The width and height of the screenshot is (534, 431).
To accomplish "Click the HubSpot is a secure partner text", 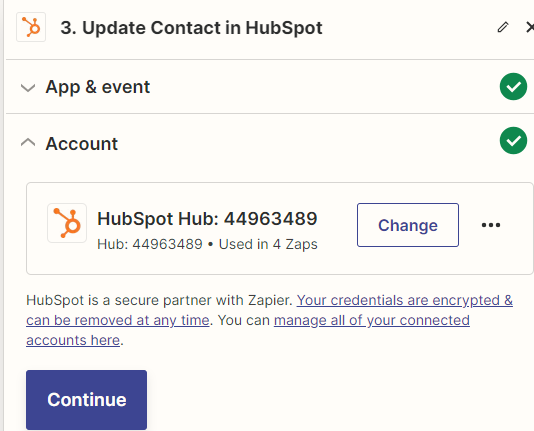I will [159, 300].
